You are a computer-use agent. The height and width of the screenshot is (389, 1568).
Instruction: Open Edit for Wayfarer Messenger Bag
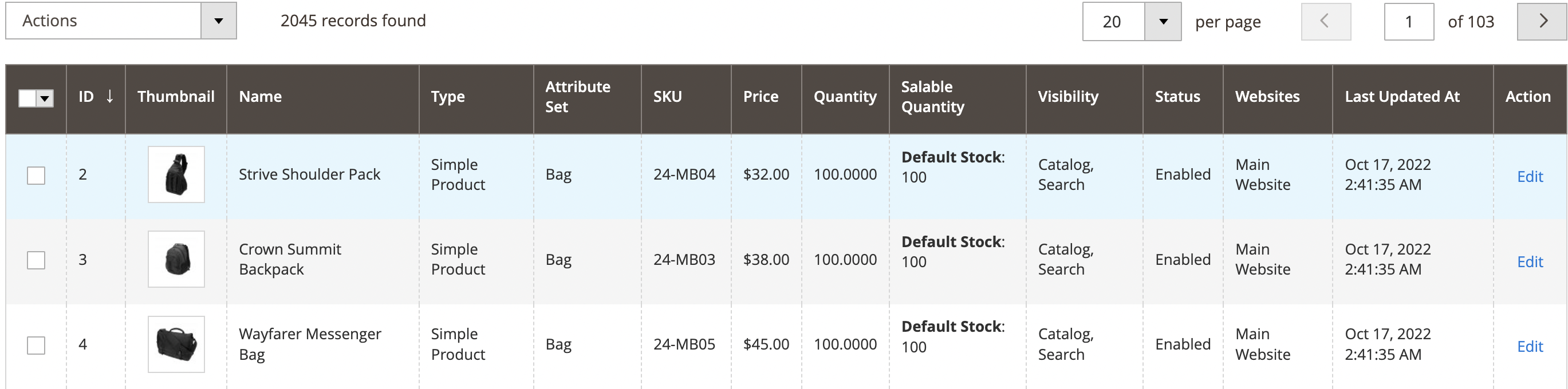[1530, 346]
